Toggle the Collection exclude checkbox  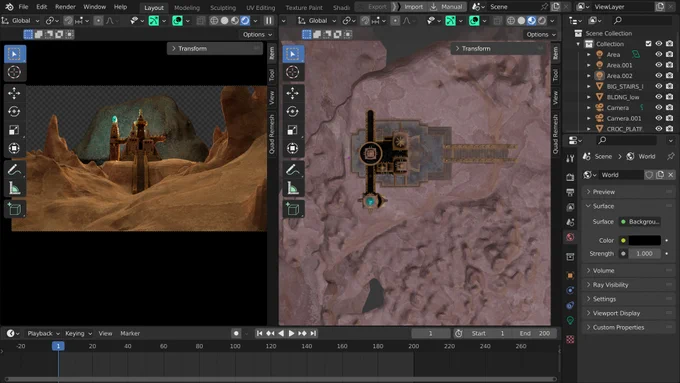pos(648,44)
